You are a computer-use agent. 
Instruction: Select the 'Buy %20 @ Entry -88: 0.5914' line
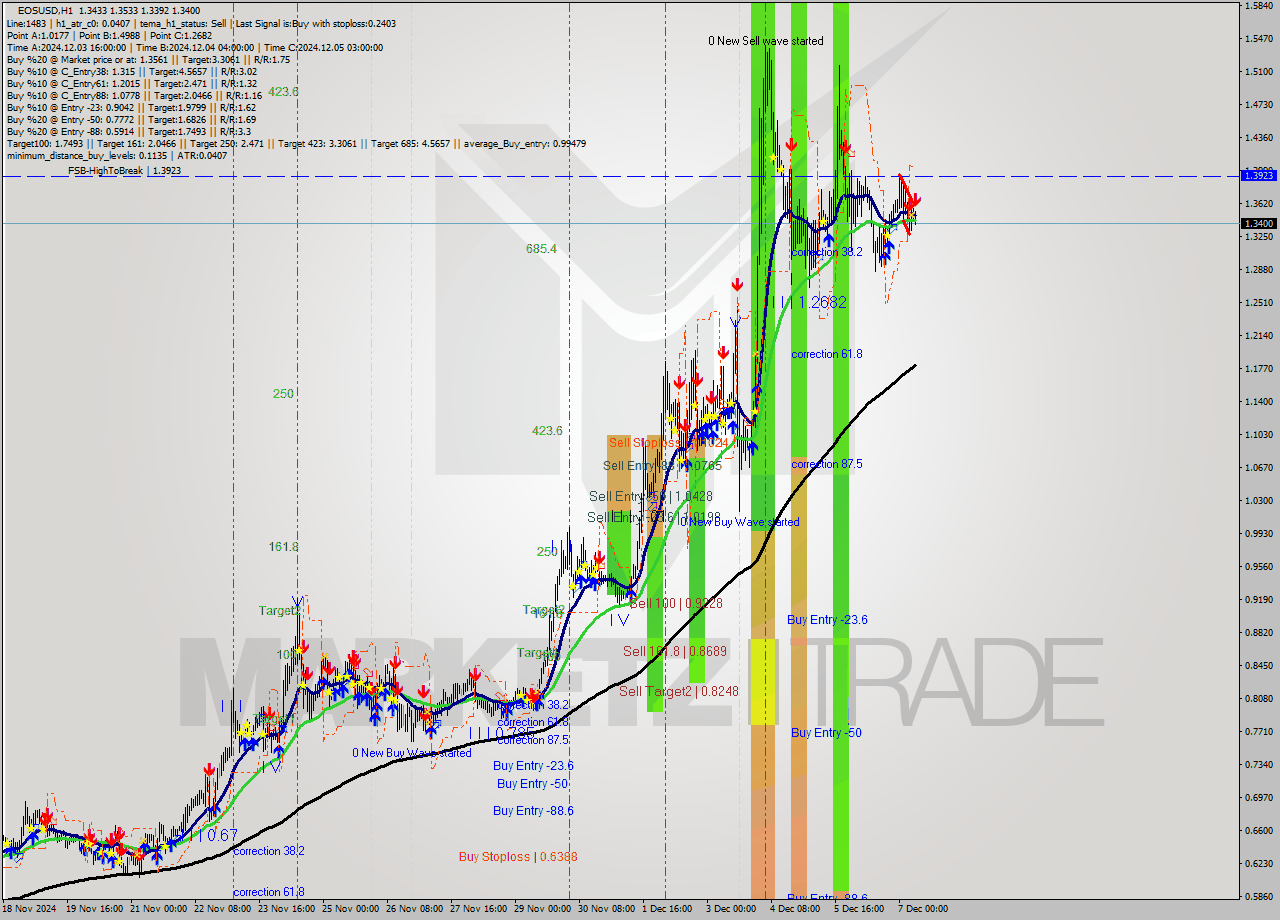point(128,131)
